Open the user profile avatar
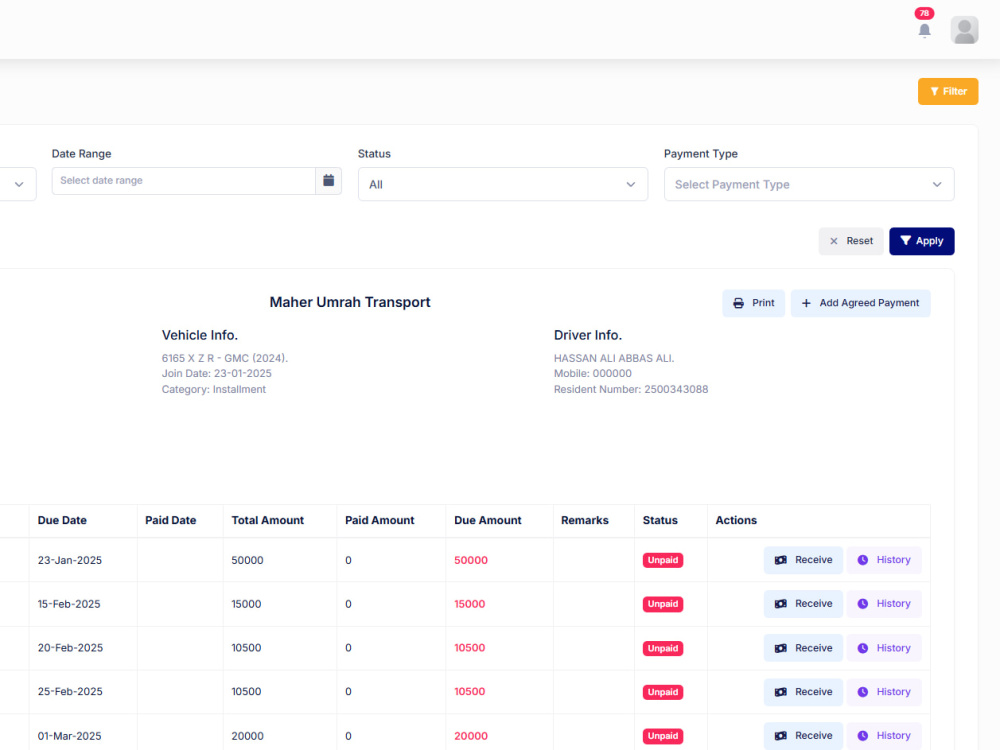This screenshot has width=1000, height=750. click(964, 30)
